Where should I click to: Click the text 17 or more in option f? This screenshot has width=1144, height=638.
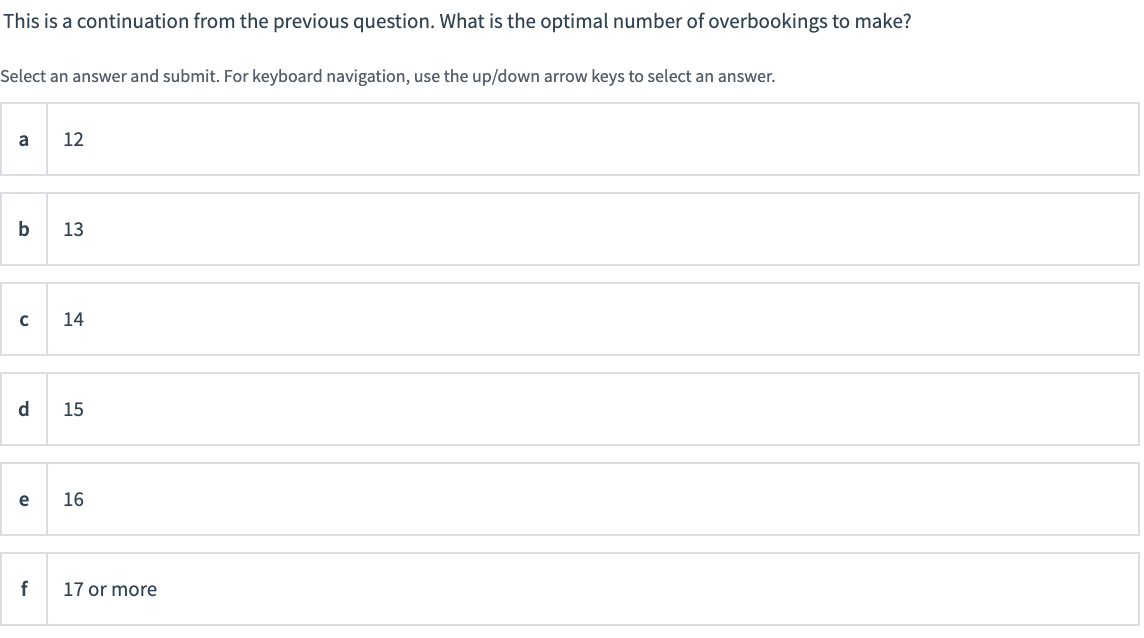coord(110,589)
